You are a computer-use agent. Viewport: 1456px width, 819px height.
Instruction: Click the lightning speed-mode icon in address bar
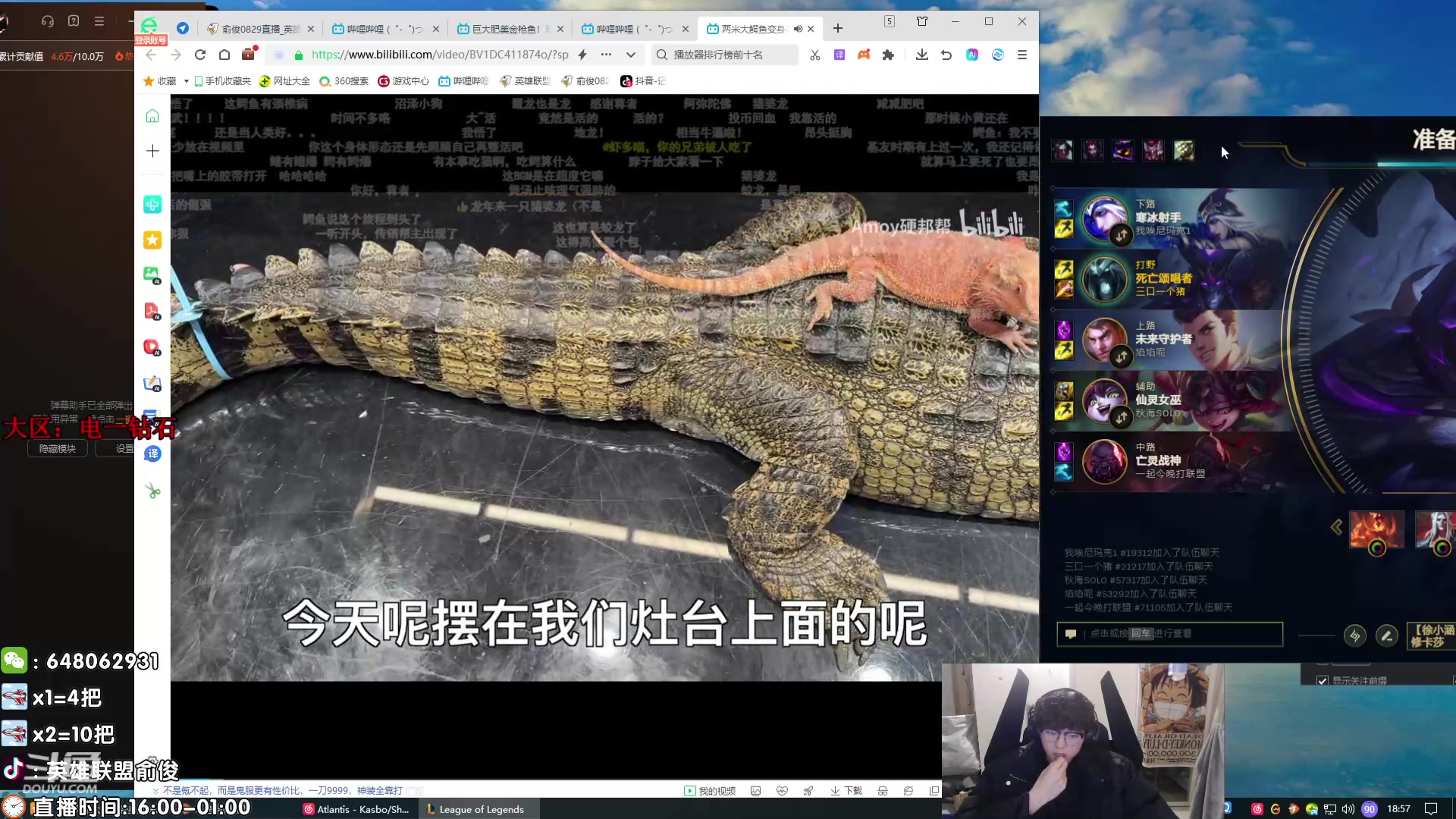(582, 55)
